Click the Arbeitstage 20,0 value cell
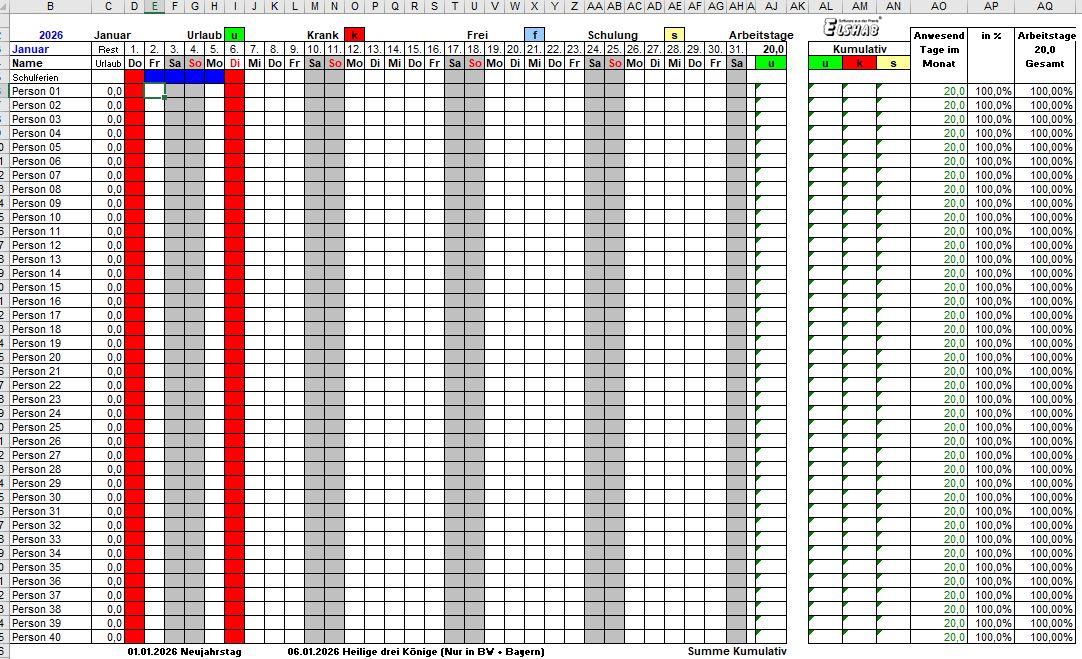The width and height of the screenshot is (1082, 659). [x=771, y=49]
